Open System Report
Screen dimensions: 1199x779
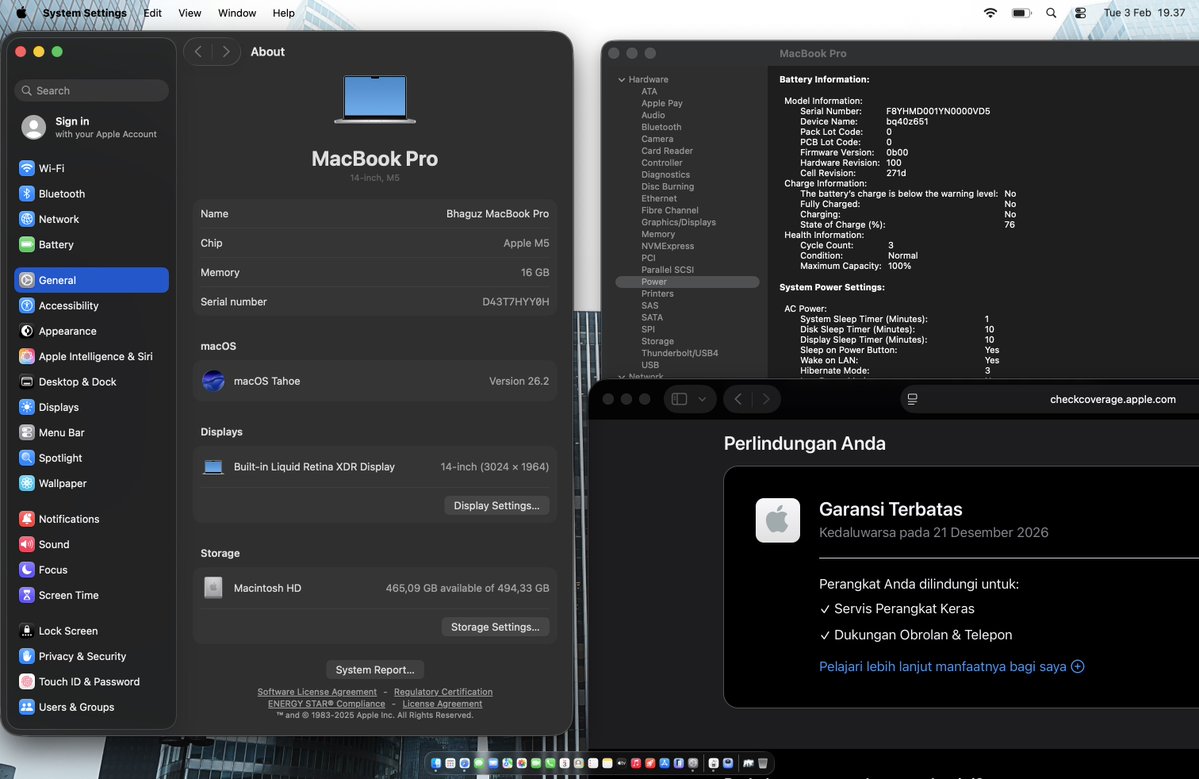point(375,670)
